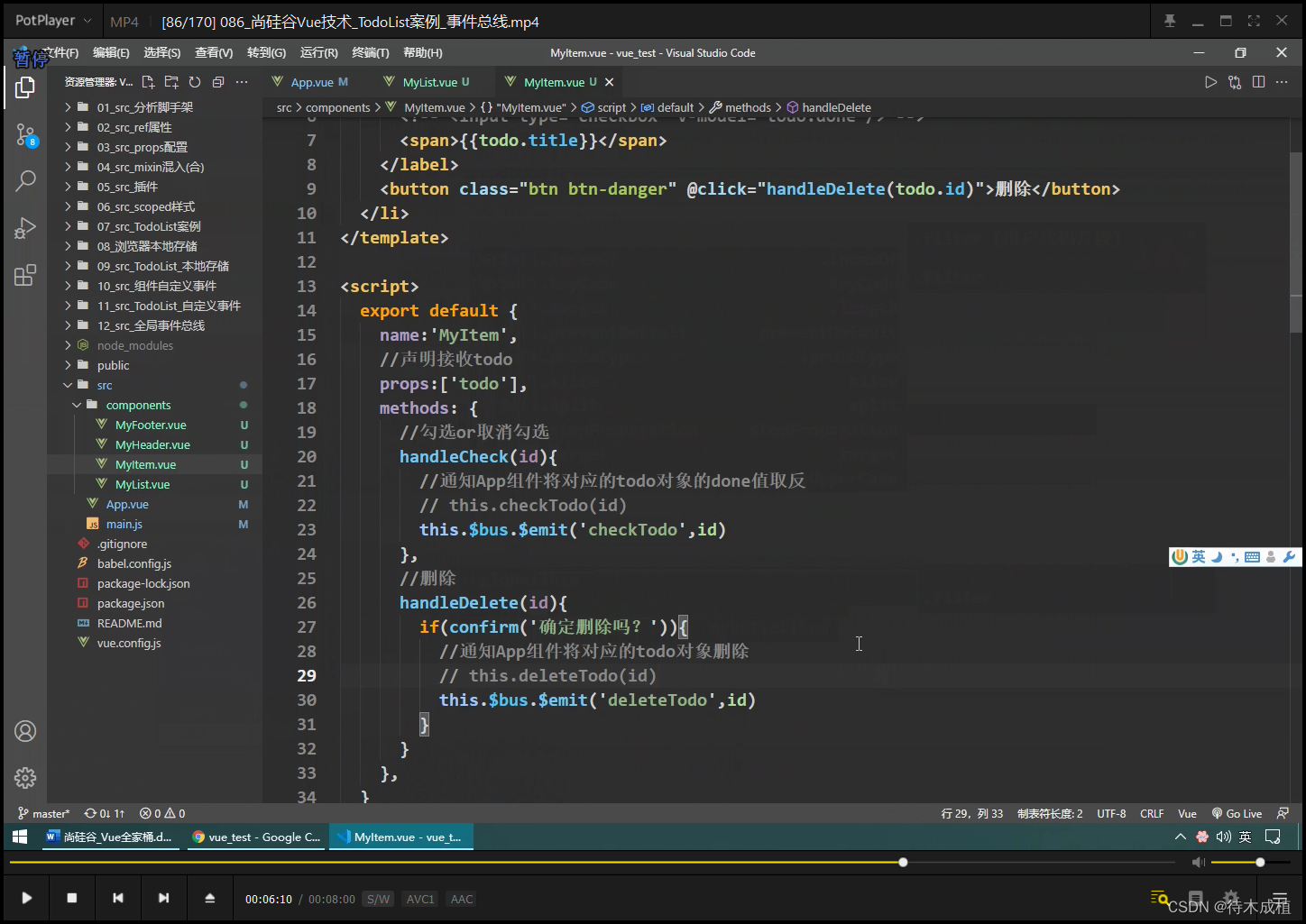This screenshot has height=924, width=1306.
Task: Play the video in PotPlayer
Action: click(27, 898)
